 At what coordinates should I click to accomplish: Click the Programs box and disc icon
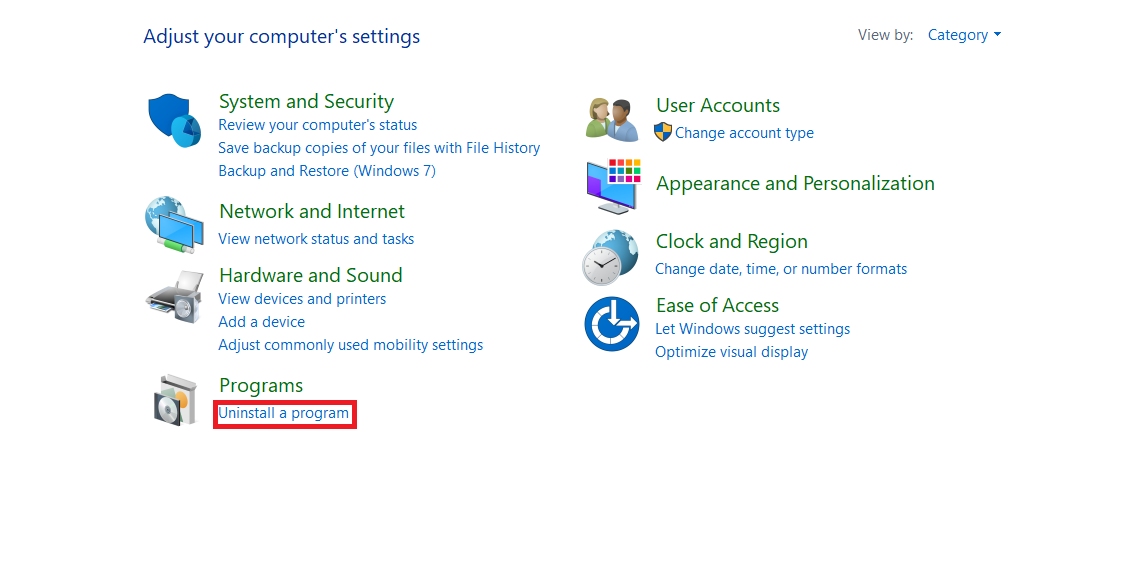(175, 401)
